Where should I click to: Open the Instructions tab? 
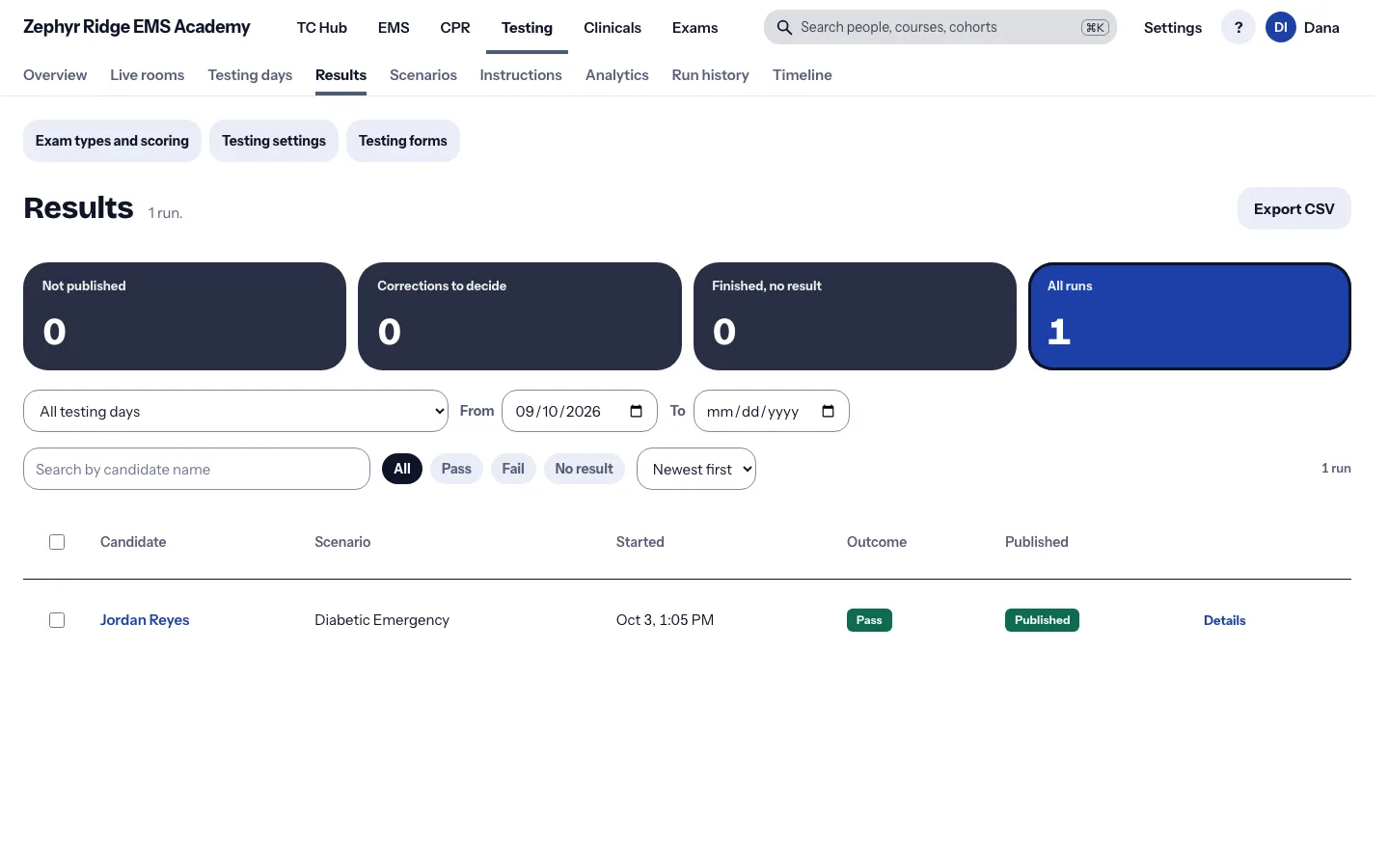tap(521, 75)
